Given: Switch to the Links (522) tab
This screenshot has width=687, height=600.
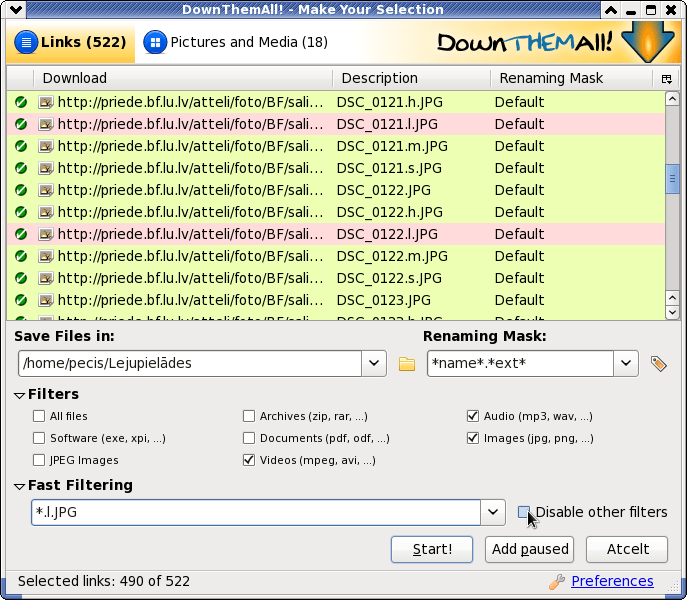Looking at the screenshot, I should pyautogui.click(x=71, y=42).
